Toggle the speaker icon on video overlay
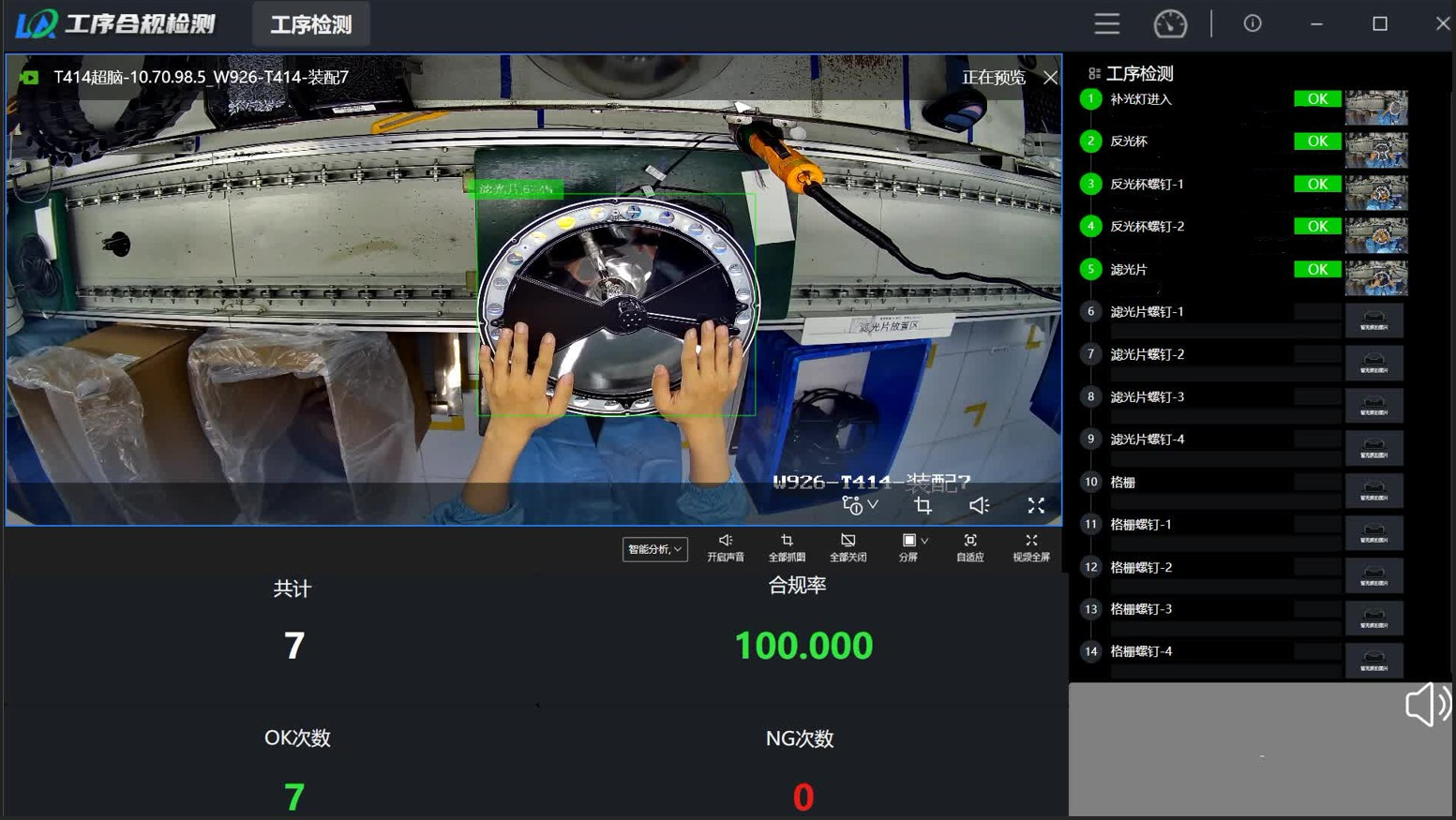Image resolution: width=1456 pixels, height=820 pixels. pos(979,506)
